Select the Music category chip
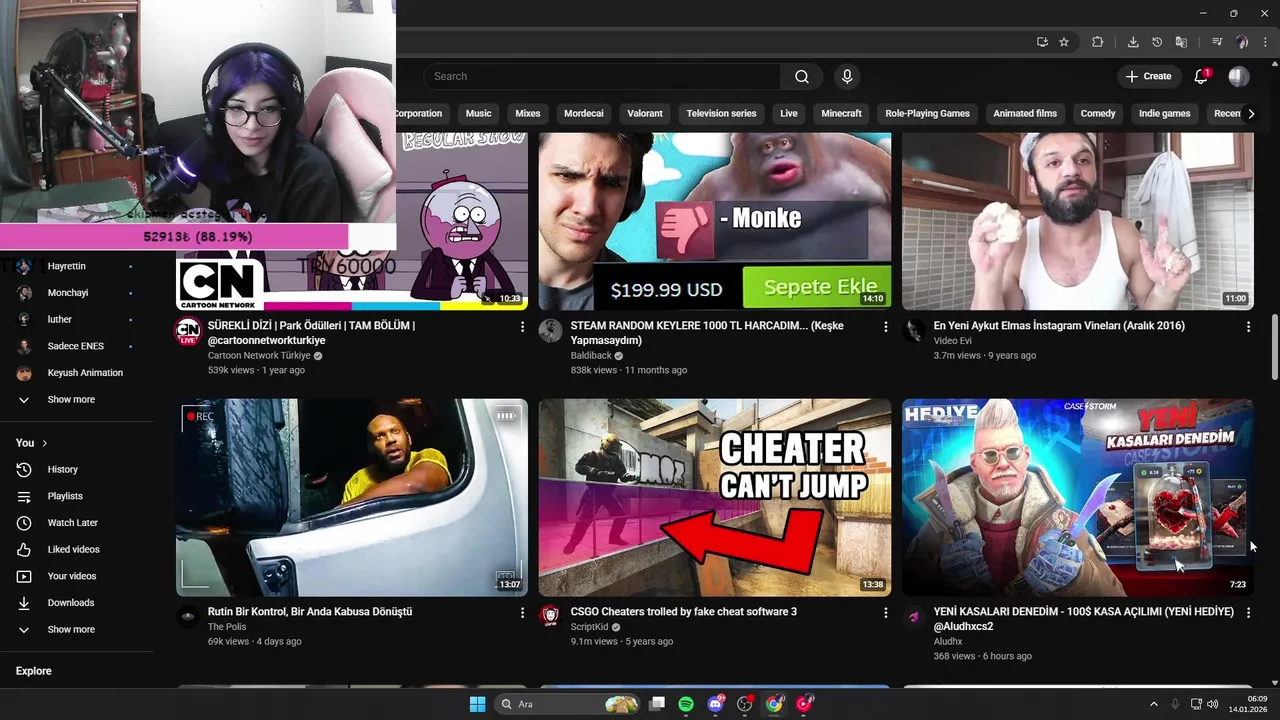Screen dimensions: 1280x720 point(478,114)
